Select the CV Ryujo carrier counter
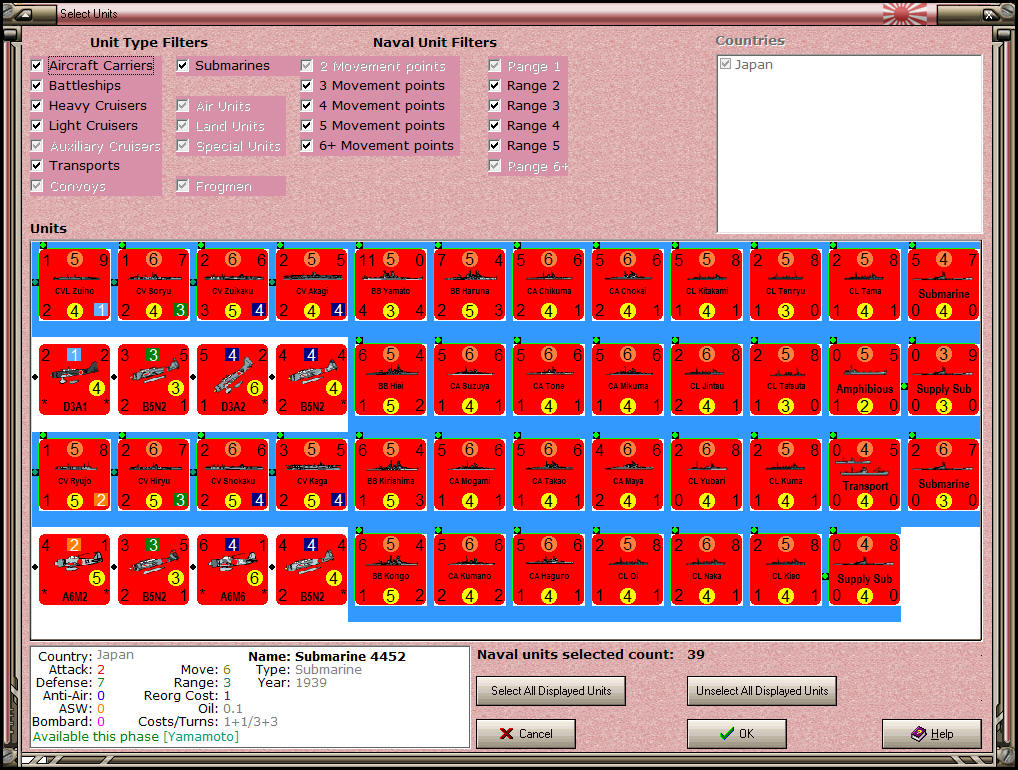The height and width of the screenshot is (770, 1018). pyautogui.click(x=75, y=475)
